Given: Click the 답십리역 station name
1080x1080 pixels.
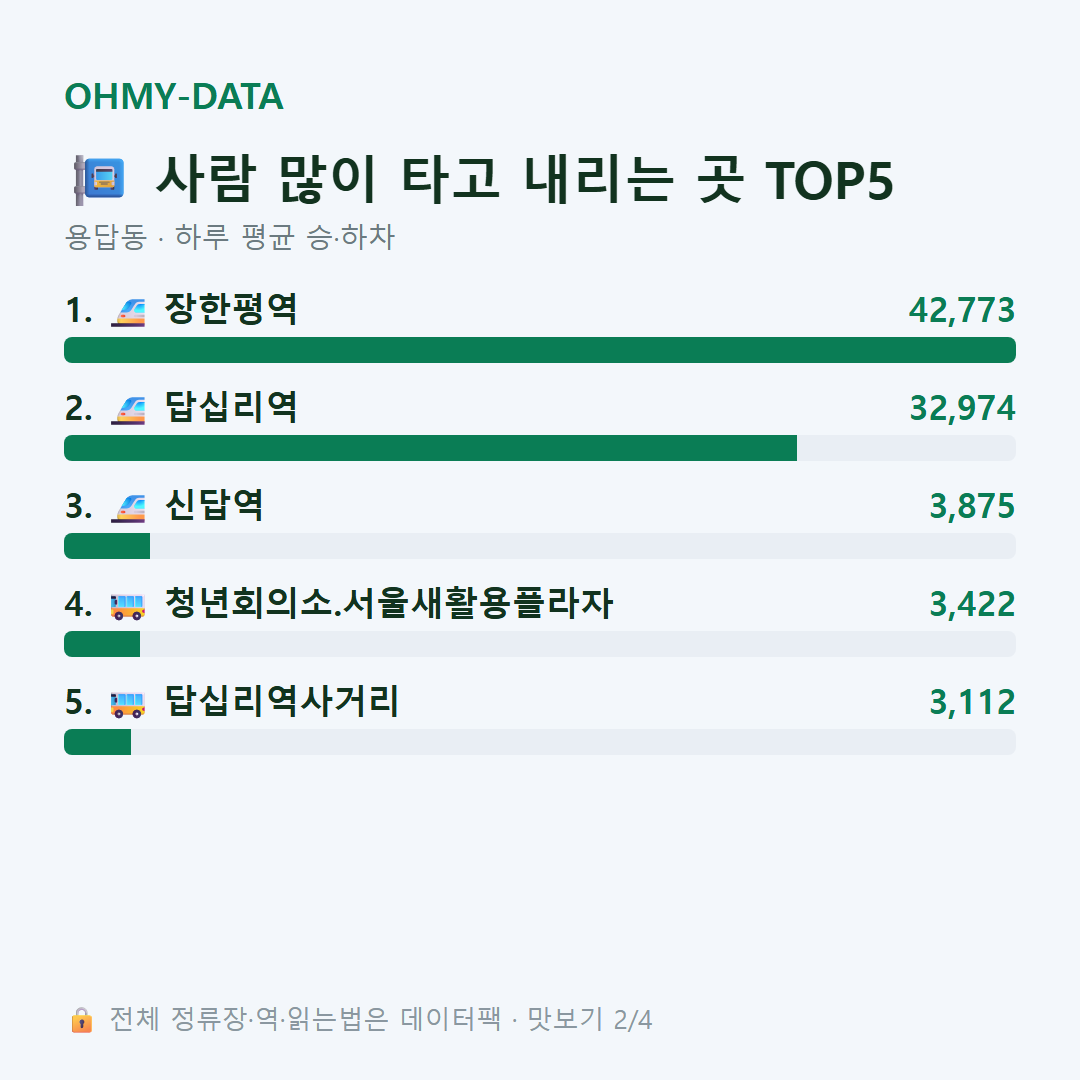Looking at the screenshot, I should [x=231, y=407].
